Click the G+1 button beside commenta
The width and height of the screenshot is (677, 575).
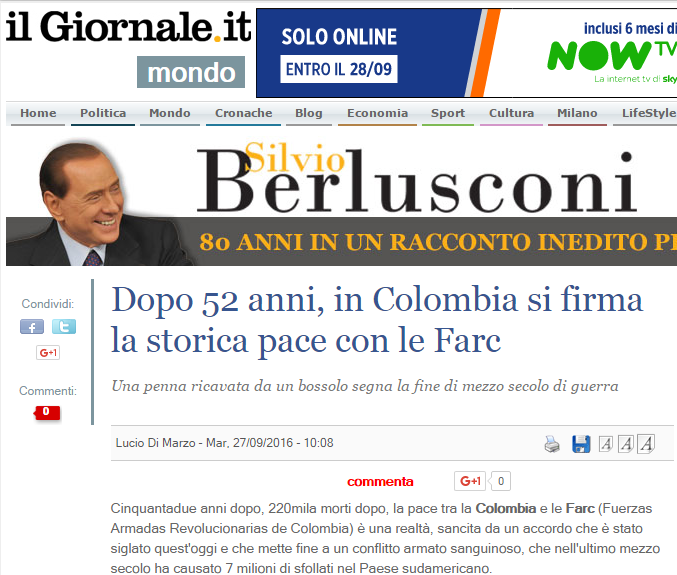coord(470,481)
